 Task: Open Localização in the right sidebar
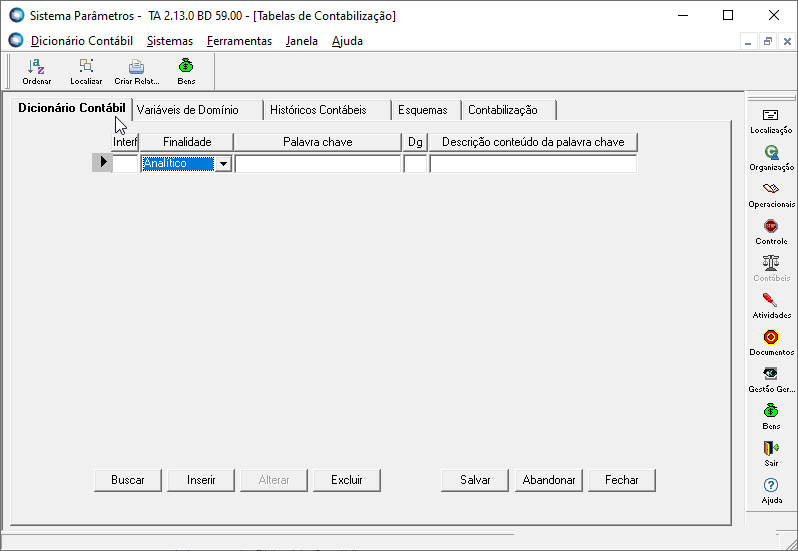pos(771,121)
